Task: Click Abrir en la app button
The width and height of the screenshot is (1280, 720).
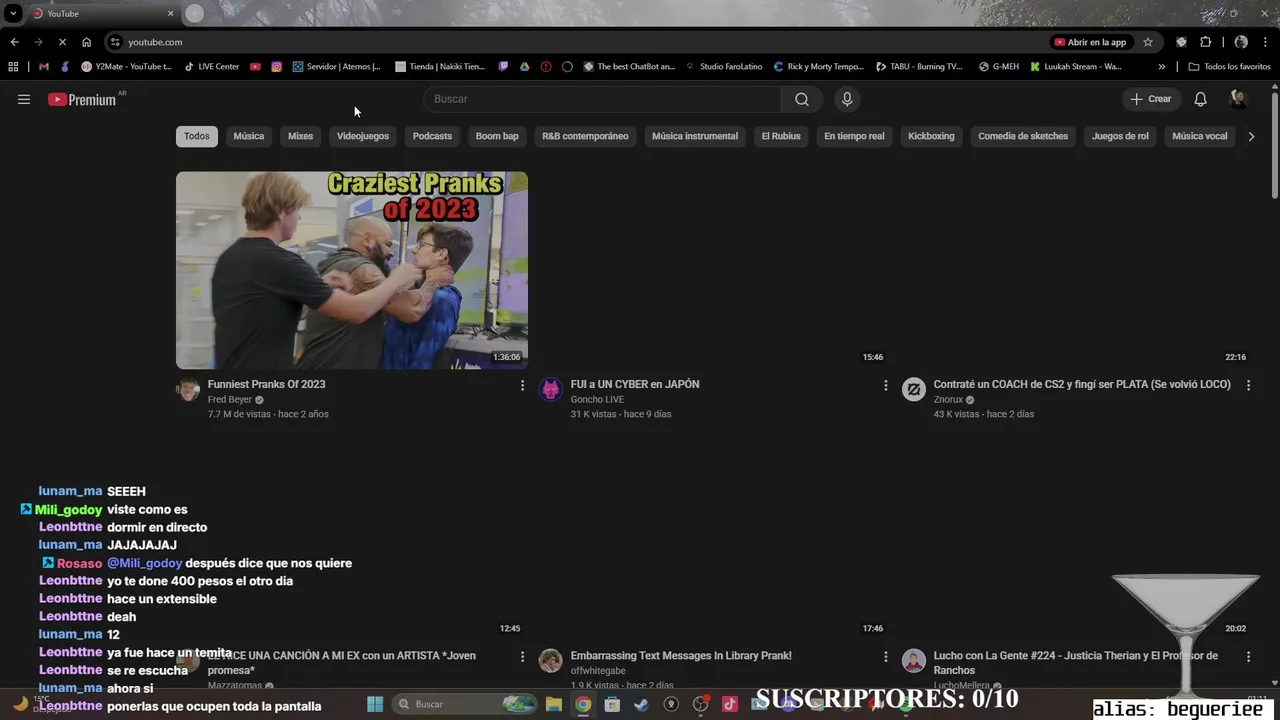Action: pos(1090,42)
